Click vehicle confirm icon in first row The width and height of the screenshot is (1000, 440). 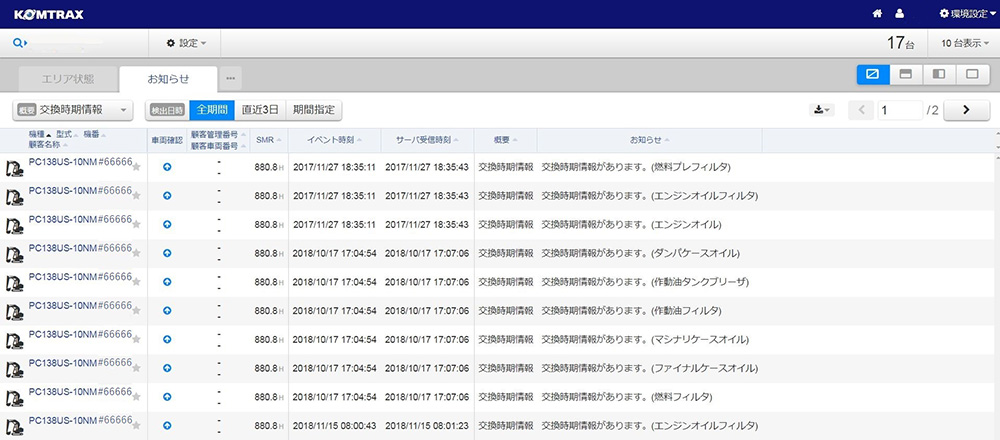[x=166, y=168]
